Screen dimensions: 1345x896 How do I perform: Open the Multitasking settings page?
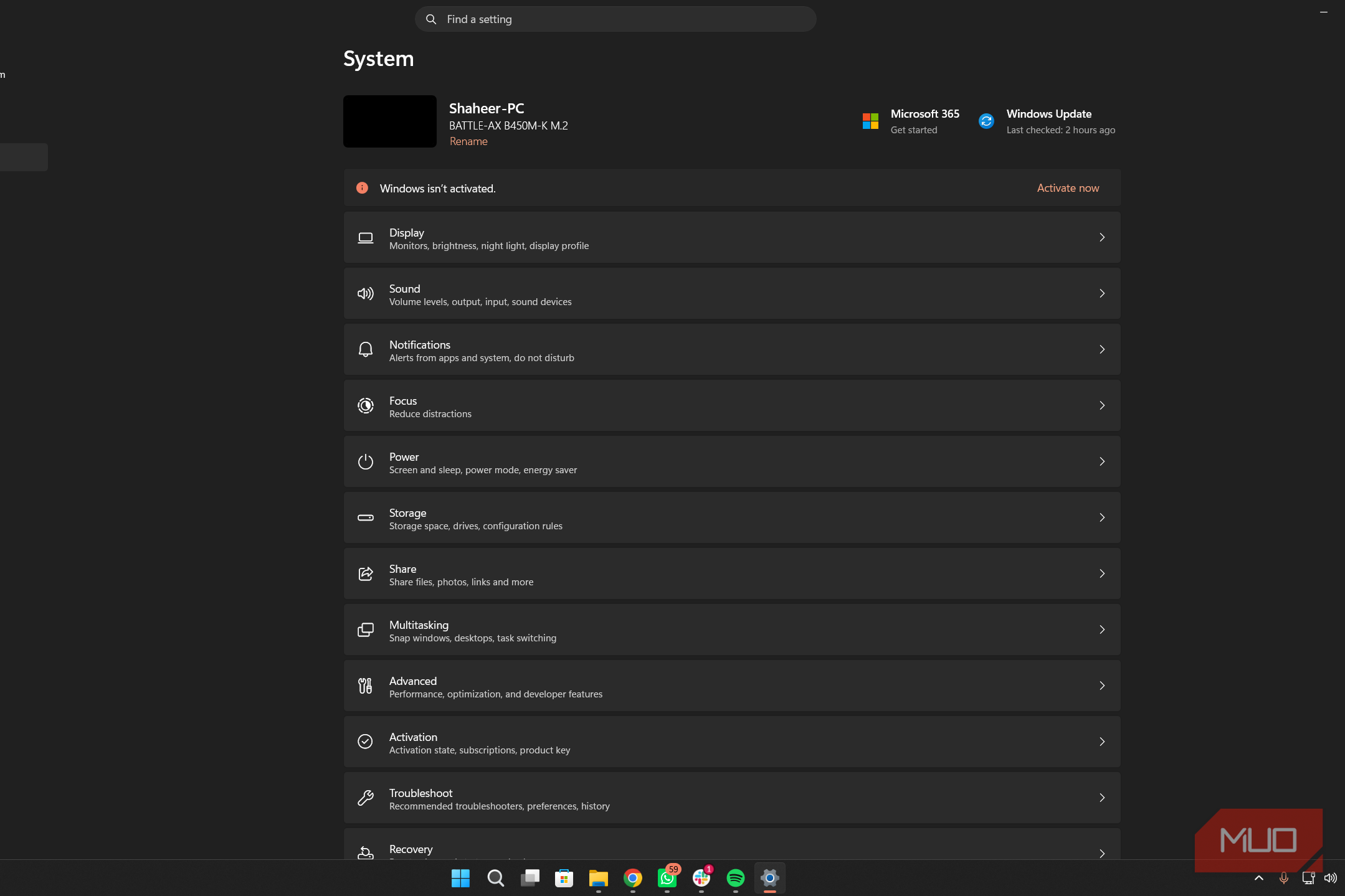[732, 630]
